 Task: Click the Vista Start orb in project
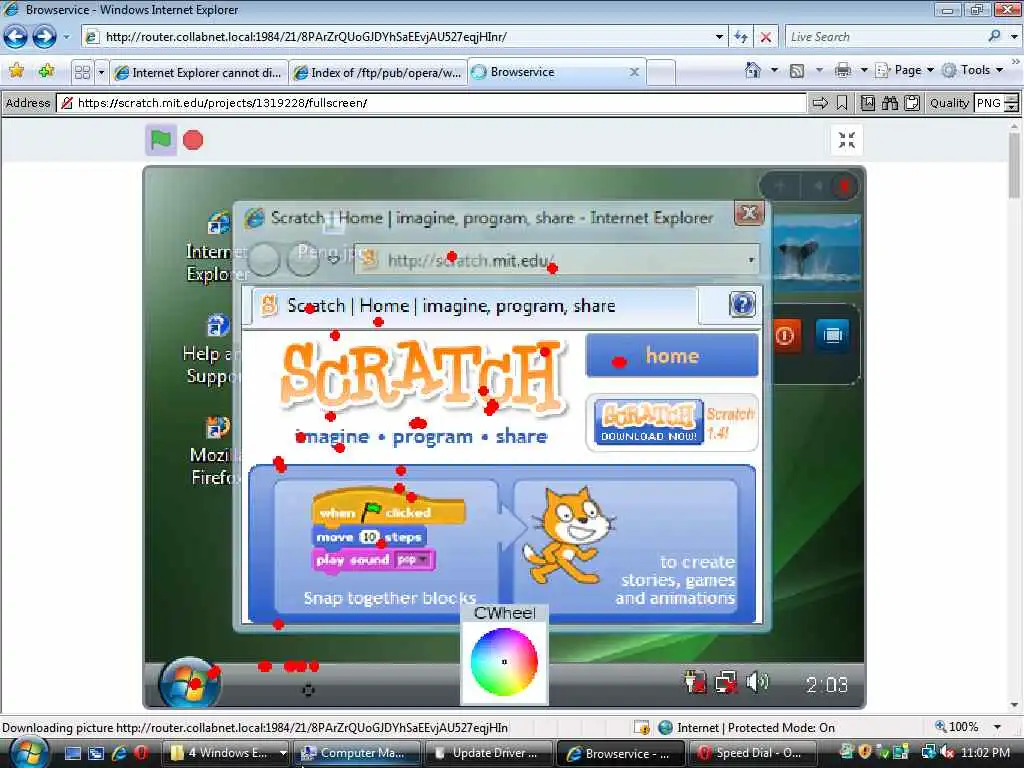(189, 683)
